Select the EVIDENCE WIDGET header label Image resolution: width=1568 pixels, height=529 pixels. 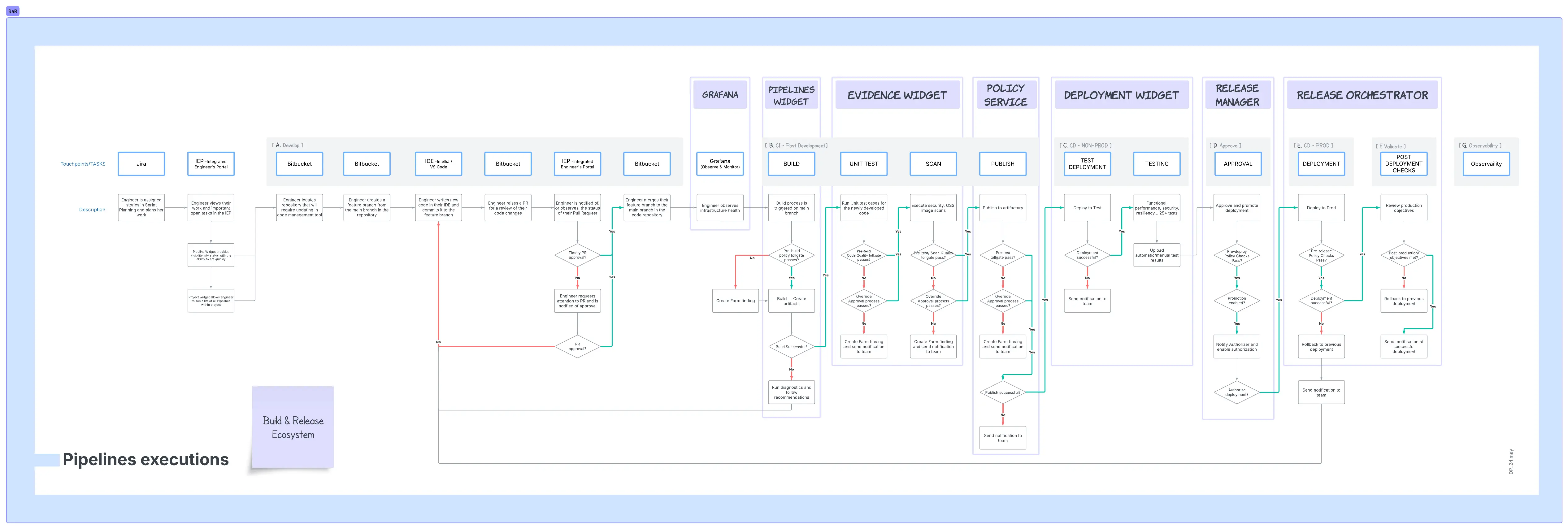(x=897, y=95)
